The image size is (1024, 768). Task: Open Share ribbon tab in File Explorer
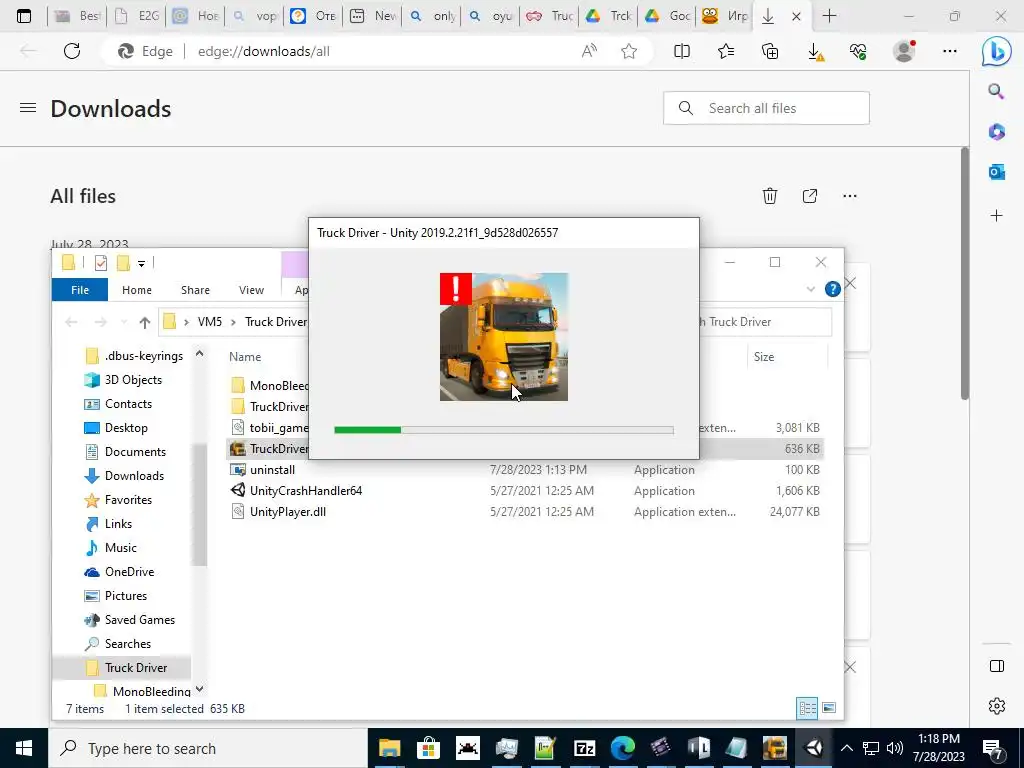195,290
